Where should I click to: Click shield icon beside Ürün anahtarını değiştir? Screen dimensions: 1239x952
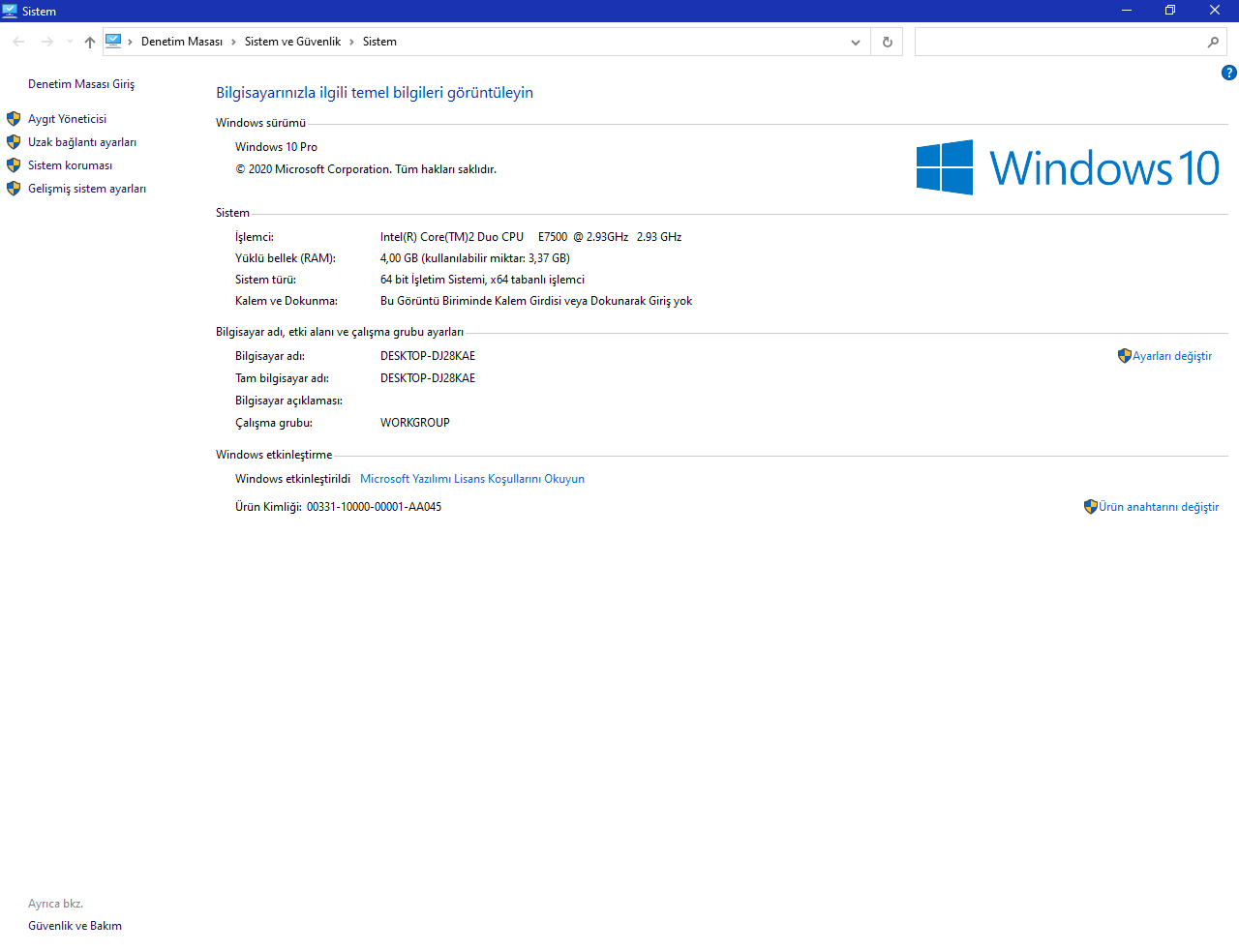[1090, 507]
